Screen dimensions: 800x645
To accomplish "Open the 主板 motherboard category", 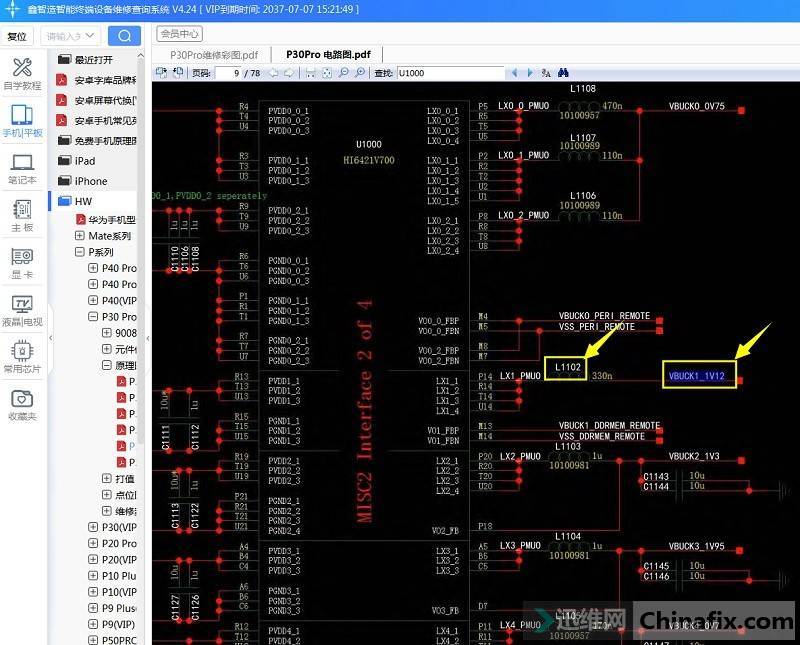I will click(22, 216).
